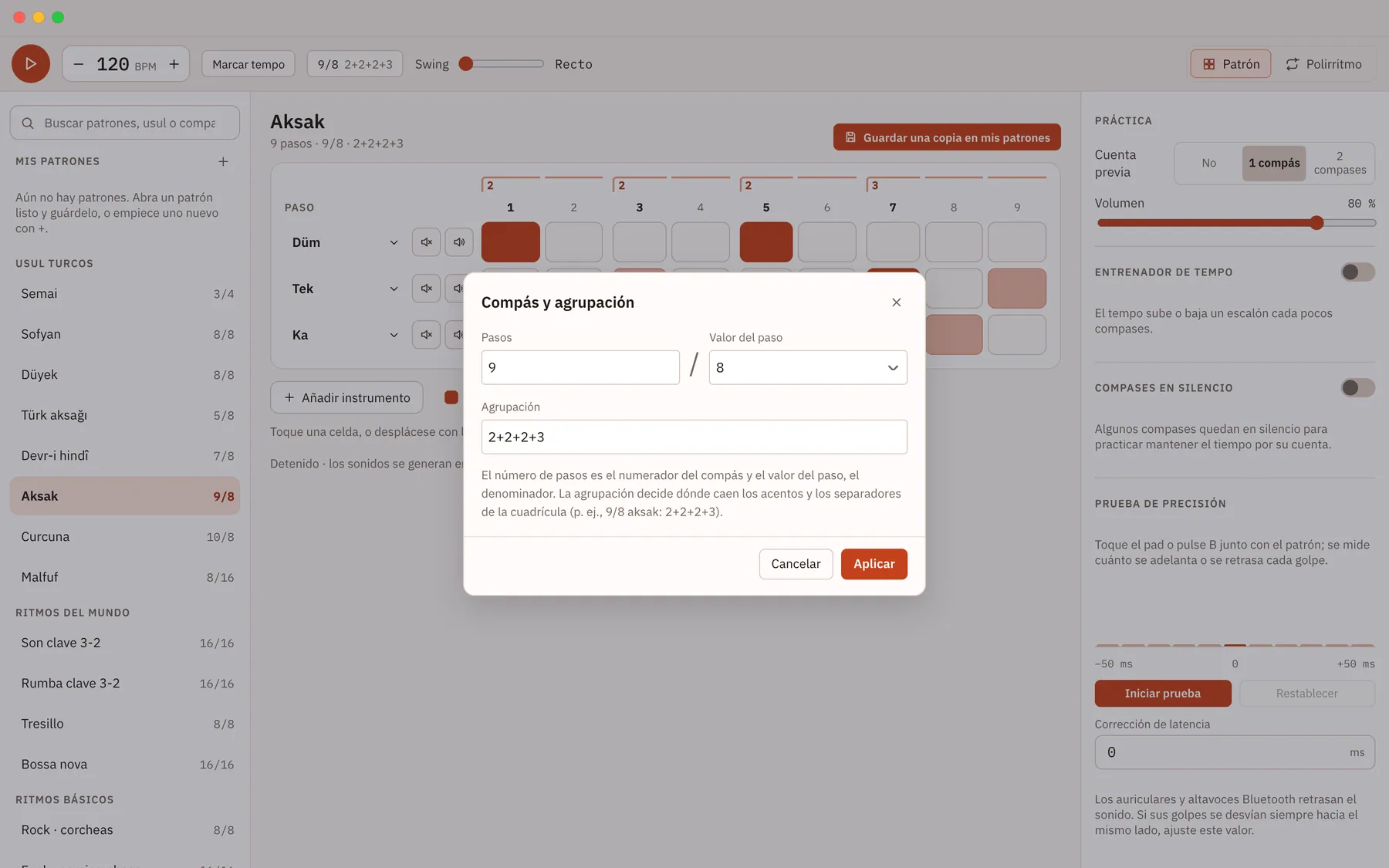The height and width of the screenshot is (868, 1389).
Task: Choose Devr-i hindî from the usul list
Action: 125,456
